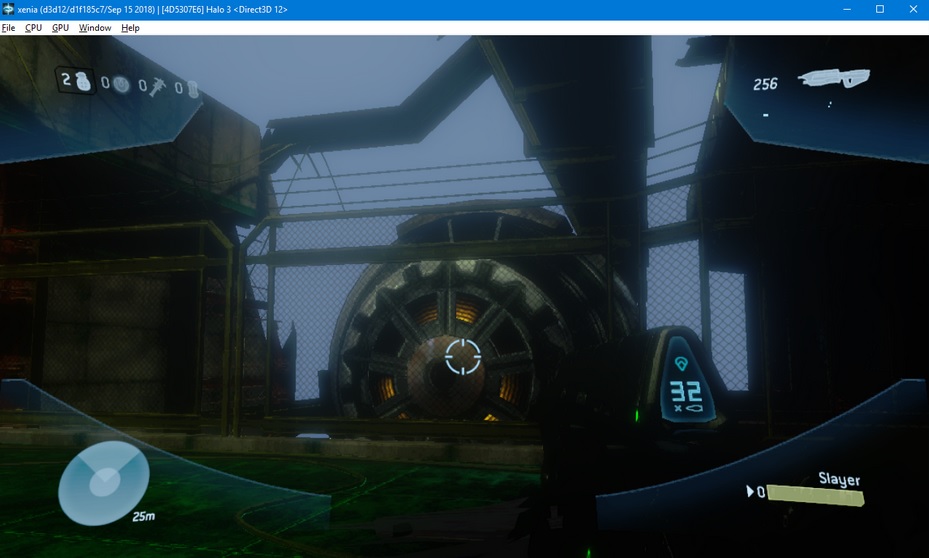Click the firebomb grenade icon in HUD
This screenshot has height=558, width=929.
click(192, 89)
